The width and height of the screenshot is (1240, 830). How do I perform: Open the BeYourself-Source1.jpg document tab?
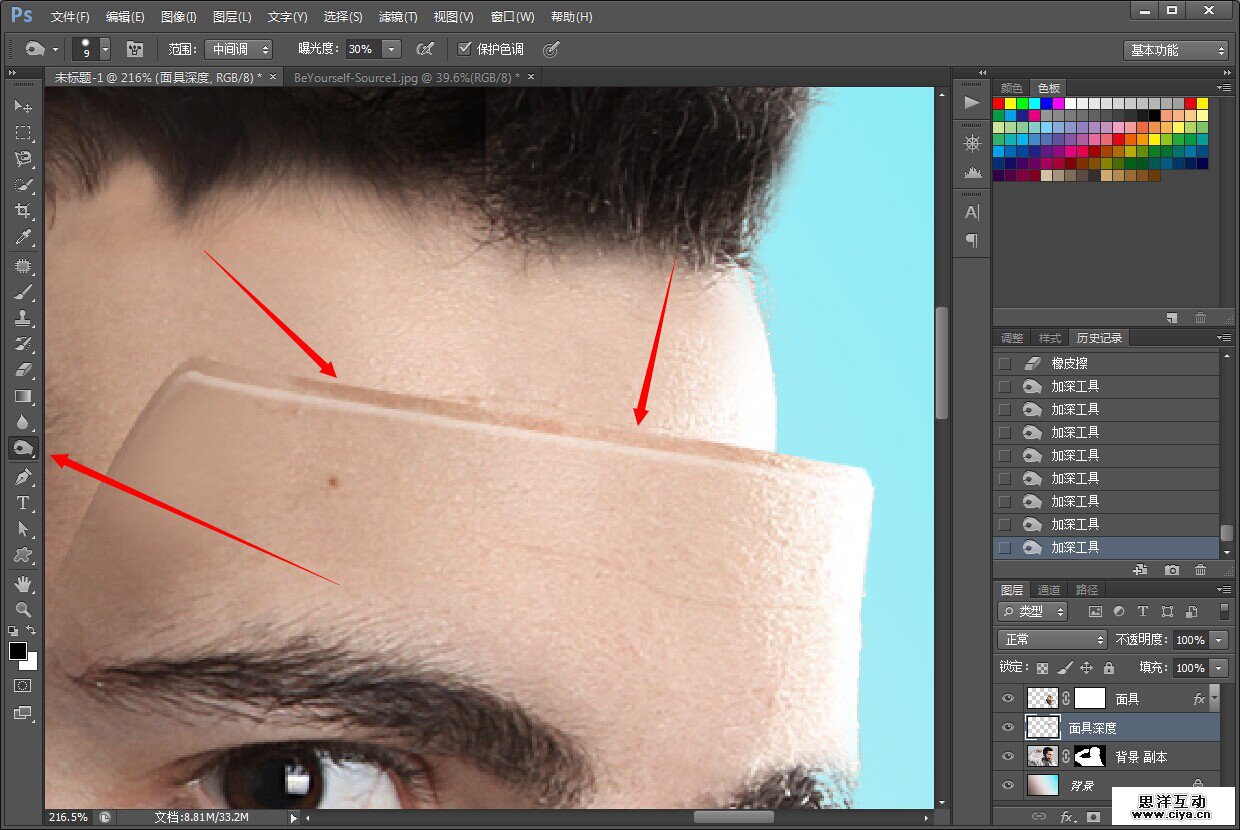point(406,77)
